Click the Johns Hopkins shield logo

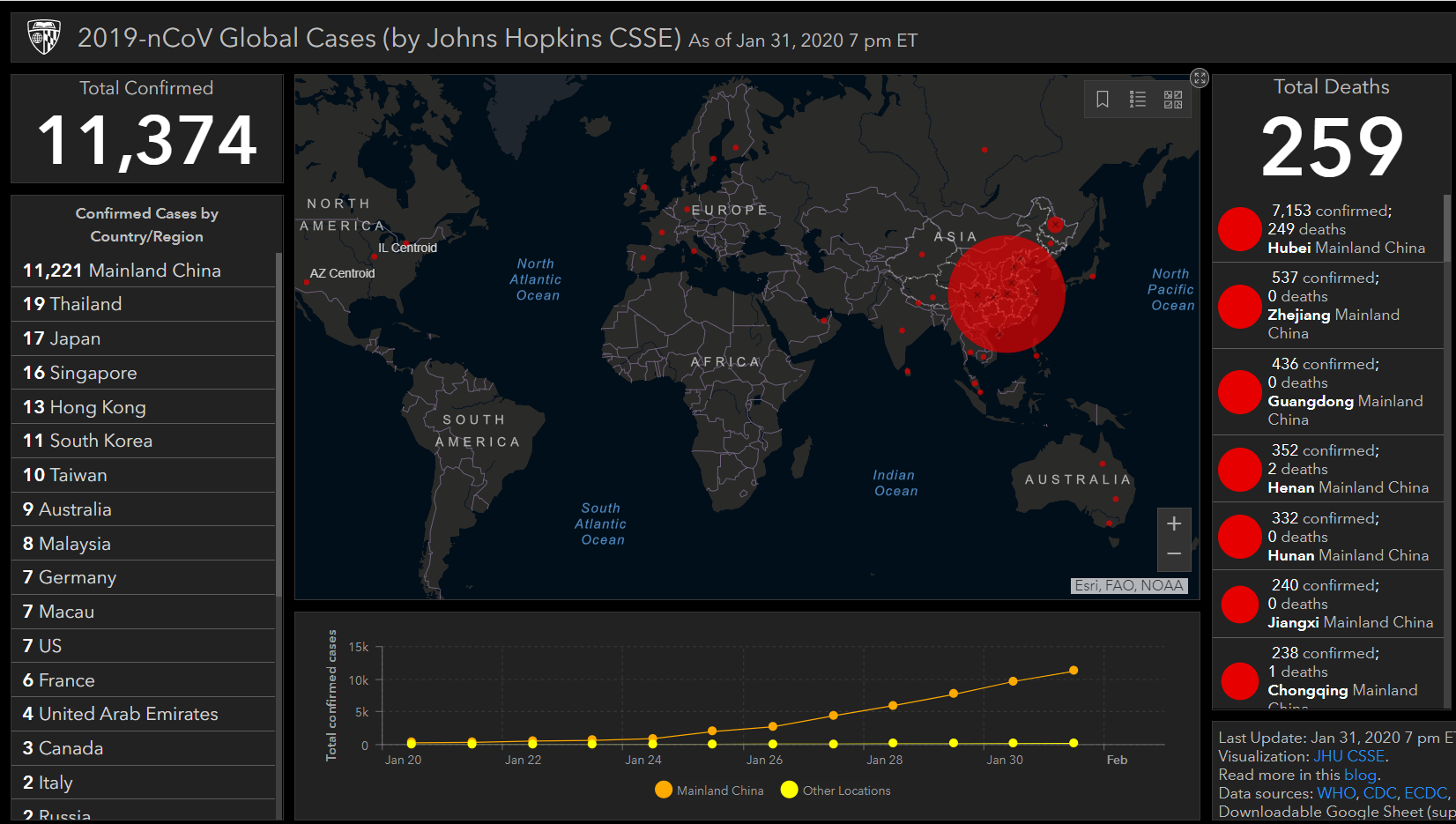click(x=44, y=37)
